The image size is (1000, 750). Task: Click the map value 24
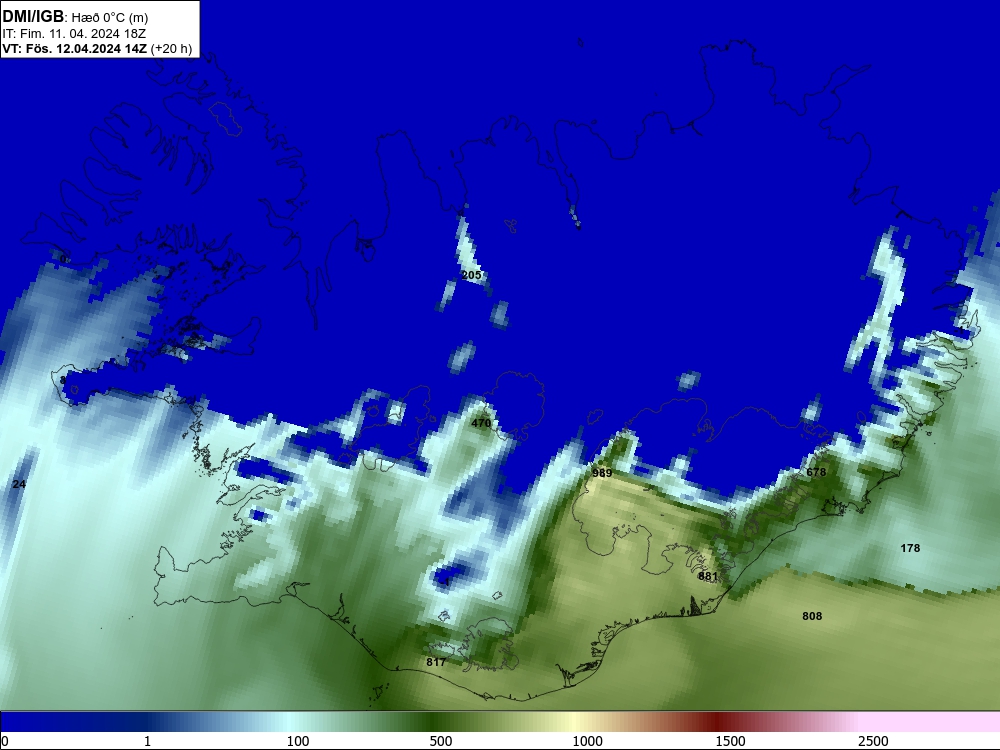19,484
